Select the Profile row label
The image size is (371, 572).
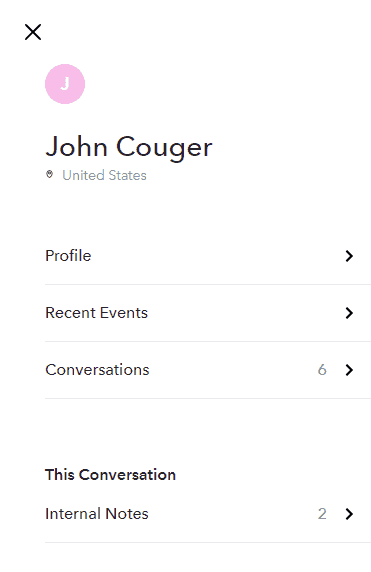(x=68, y=256)
